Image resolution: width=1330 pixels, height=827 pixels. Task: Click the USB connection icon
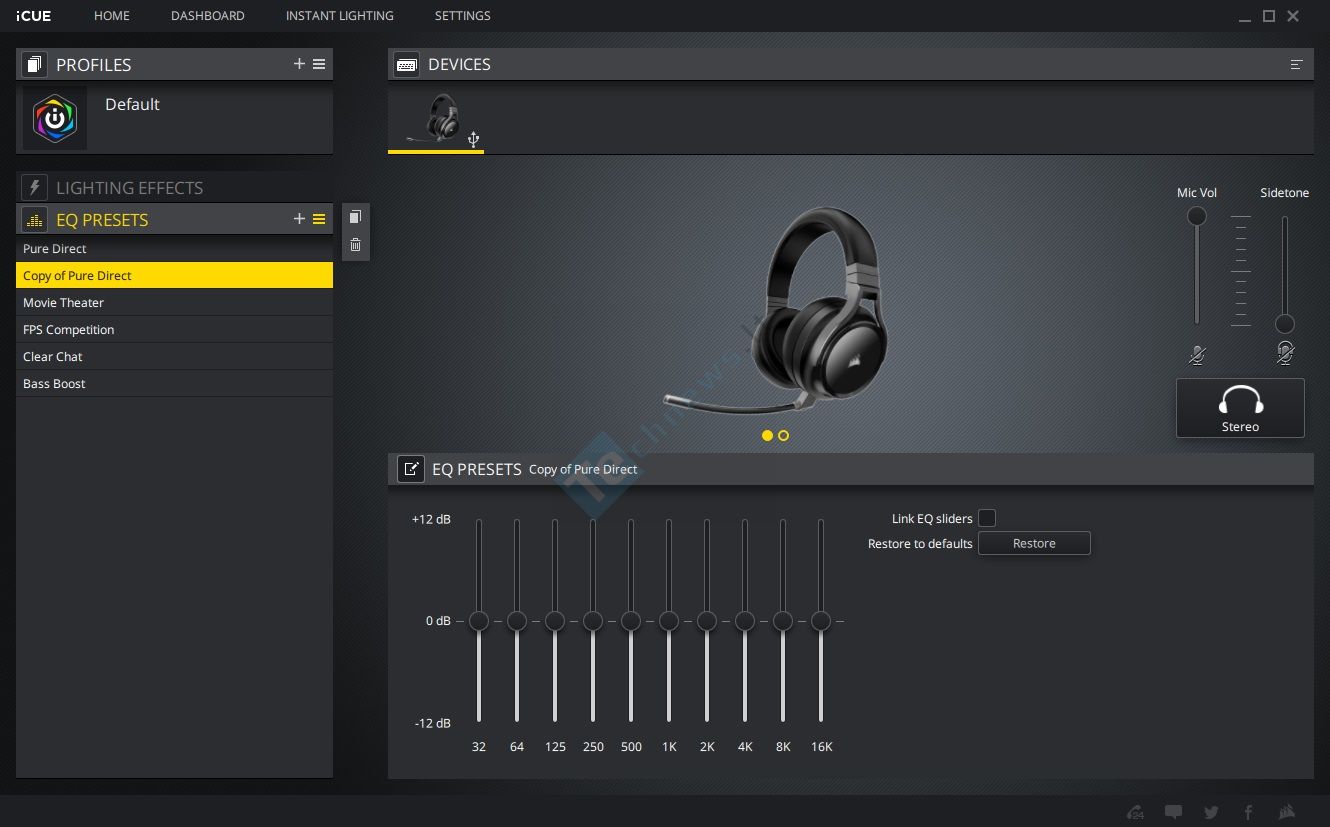coord(474,139)
